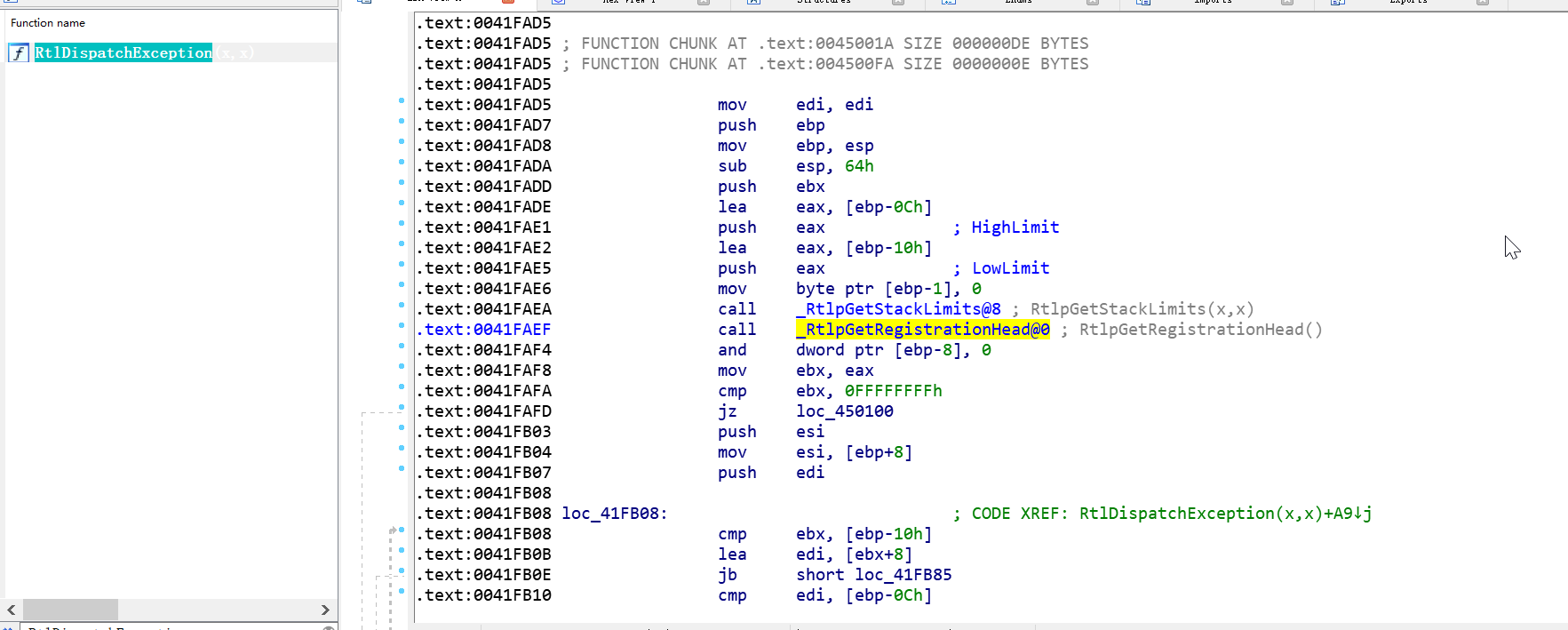Click the ebx, eax operand at 0041FAF8

tap(835, 371)
